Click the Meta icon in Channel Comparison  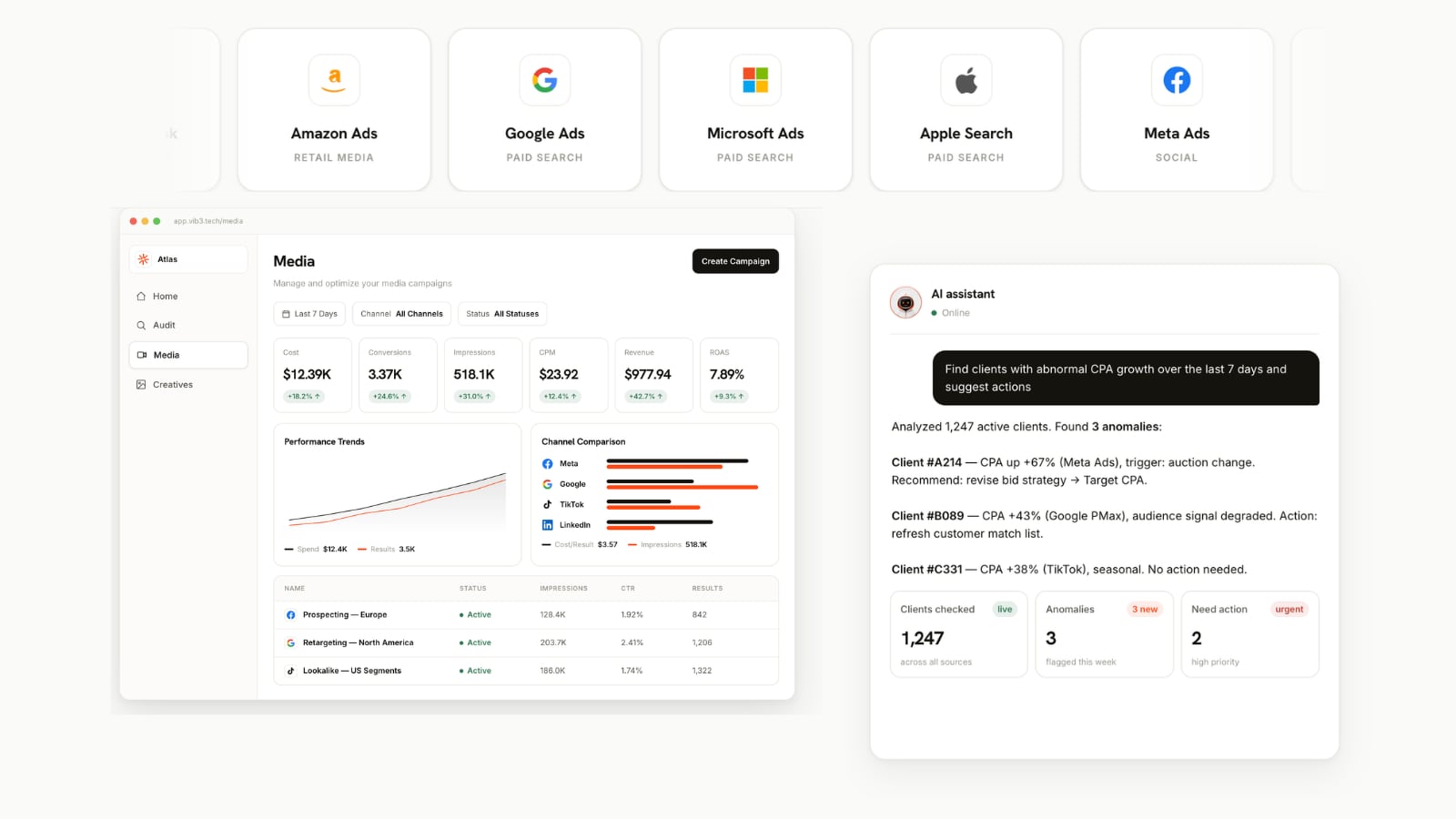coord(547,464)
